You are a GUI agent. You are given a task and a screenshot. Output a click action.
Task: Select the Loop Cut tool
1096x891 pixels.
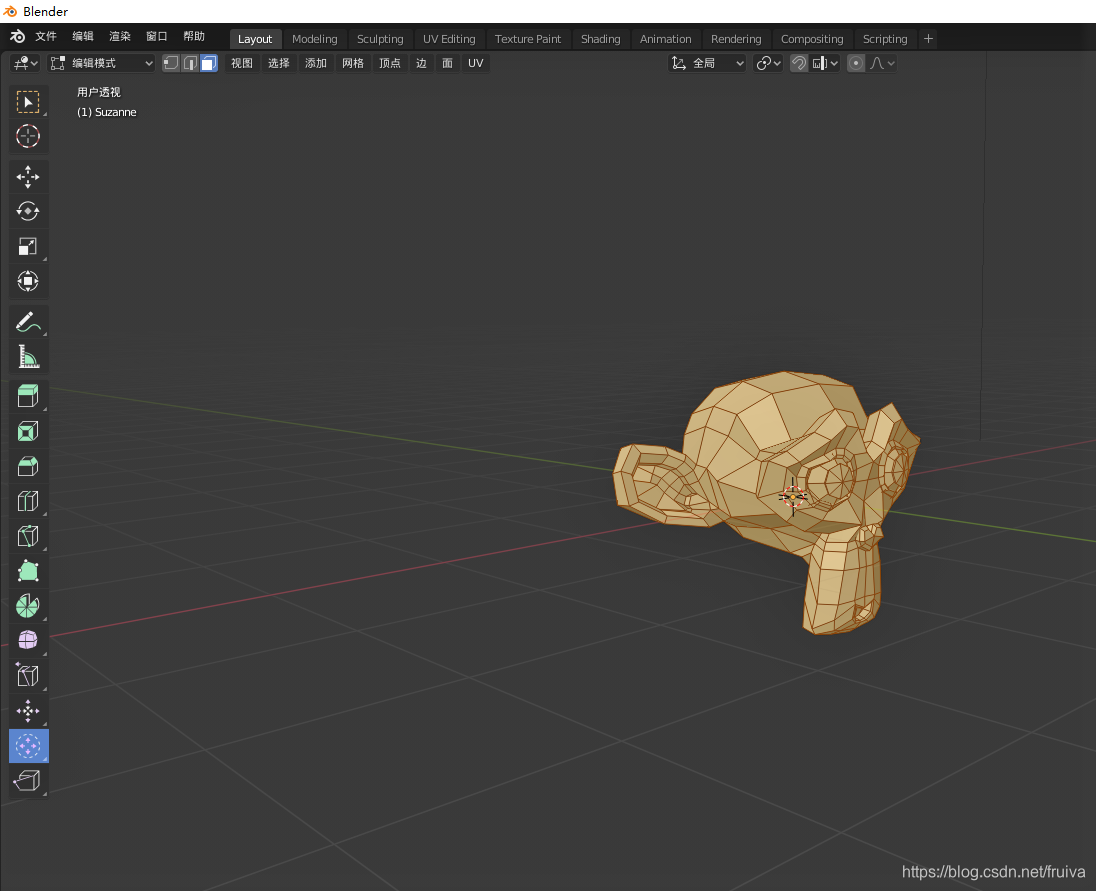point(28,501)
